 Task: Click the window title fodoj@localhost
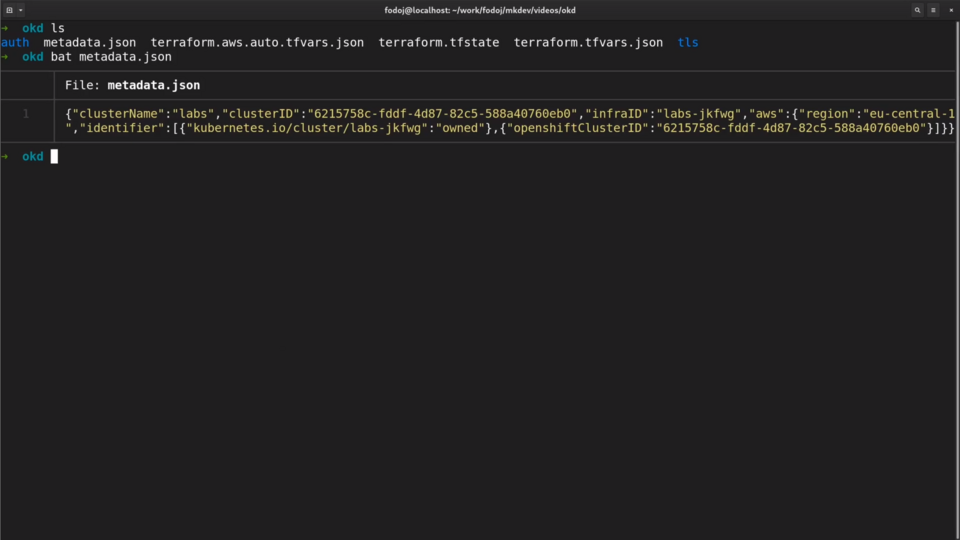479,10
